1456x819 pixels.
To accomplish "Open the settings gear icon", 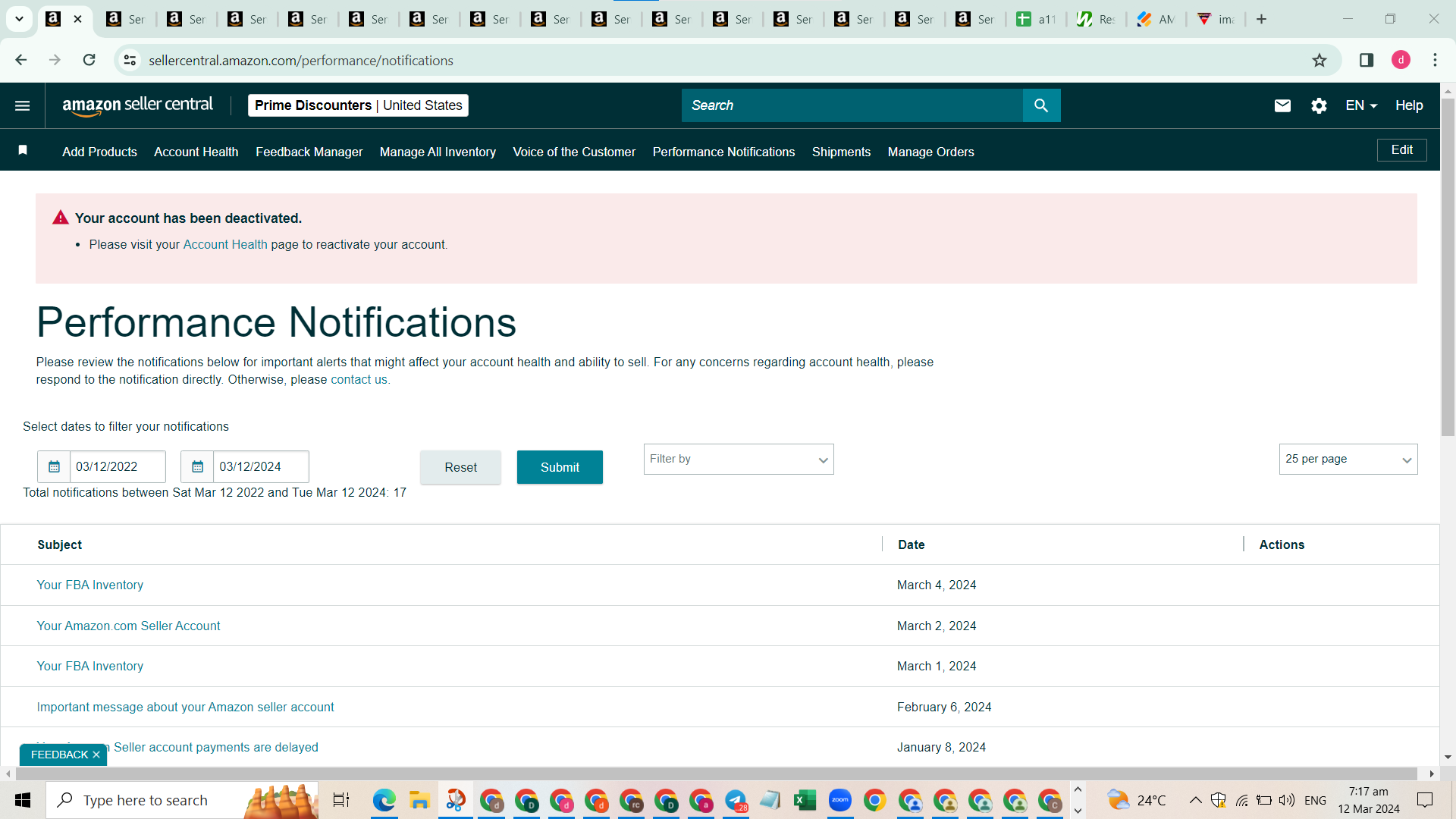I will tap(1319, 105).
